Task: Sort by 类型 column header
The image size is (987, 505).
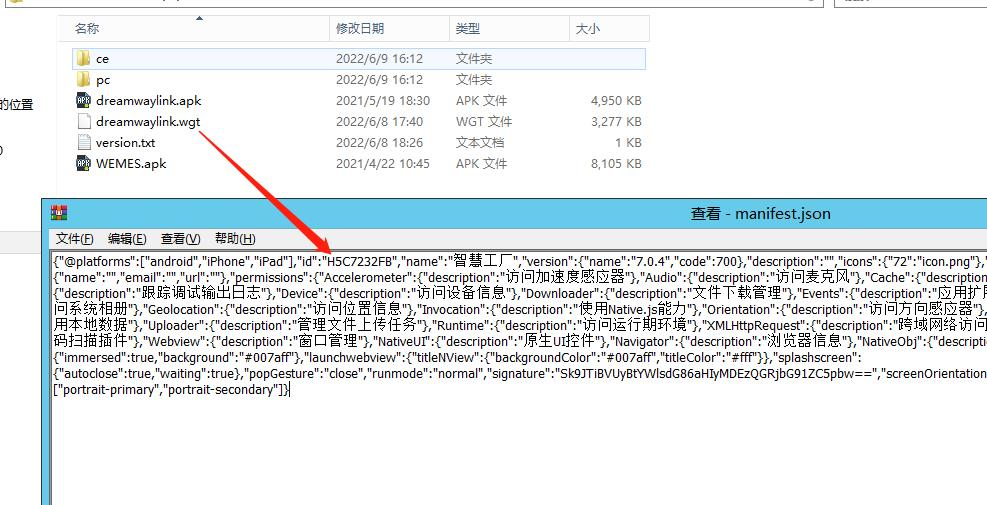Action: (x=468, y=29)
